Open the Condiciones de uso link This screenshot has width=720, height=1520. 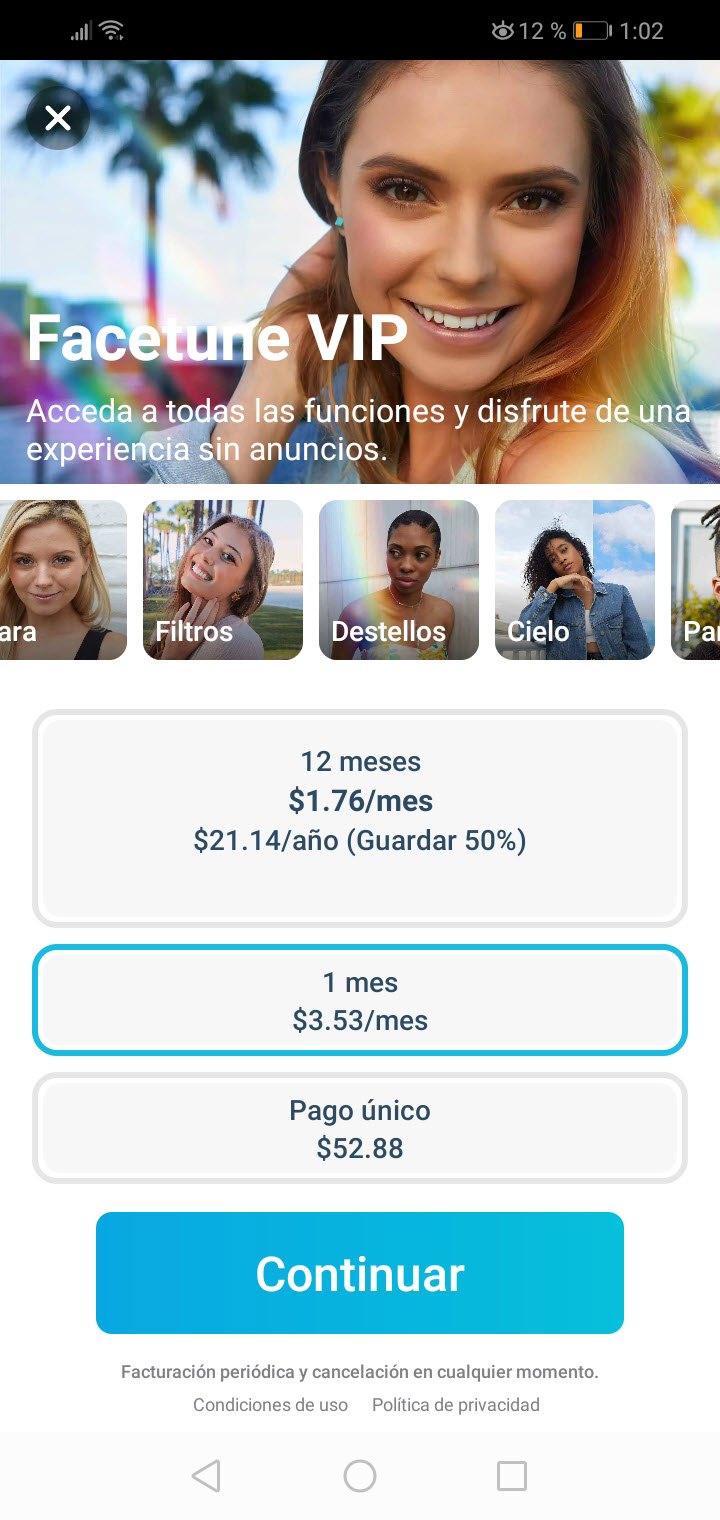pos(270,1404)
